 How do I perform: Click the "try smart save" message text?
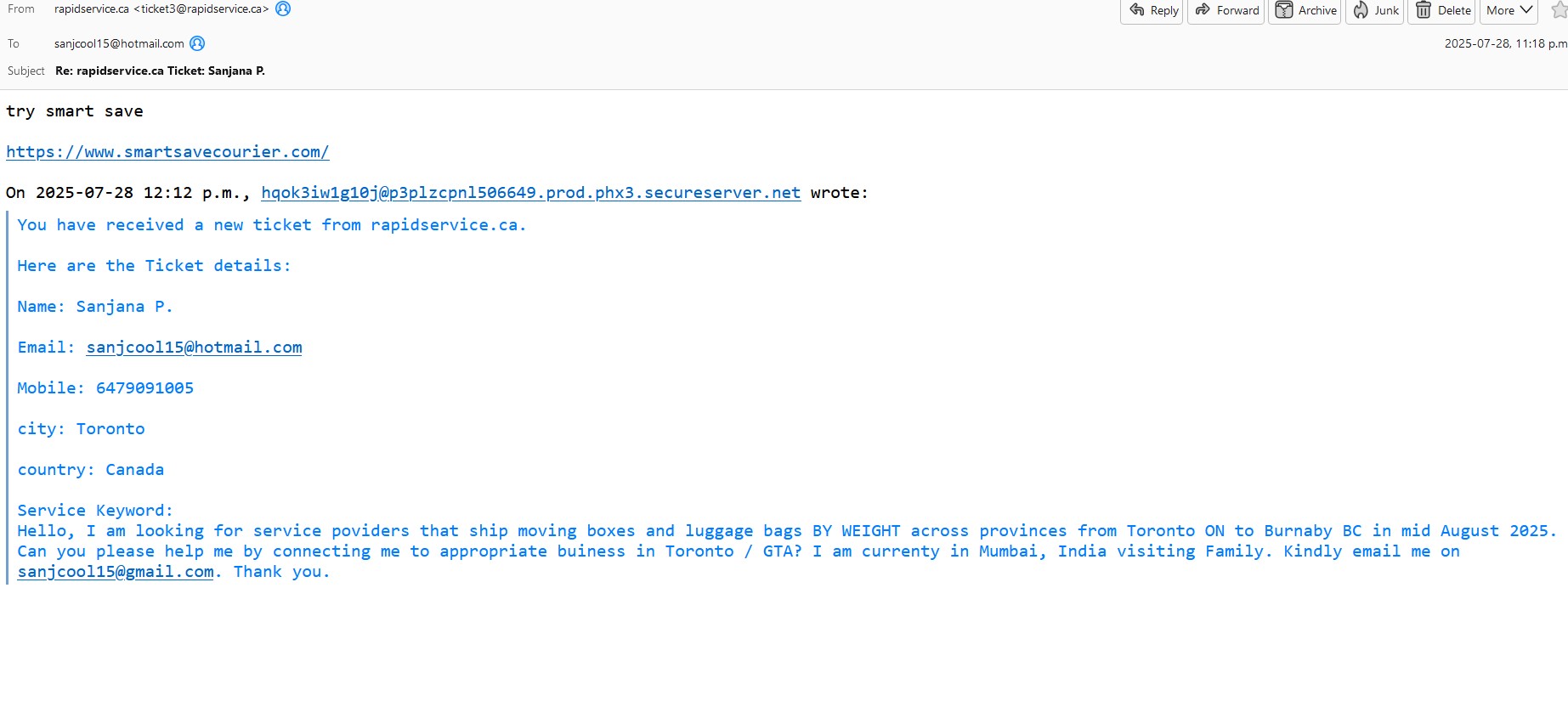coord(75,111)
